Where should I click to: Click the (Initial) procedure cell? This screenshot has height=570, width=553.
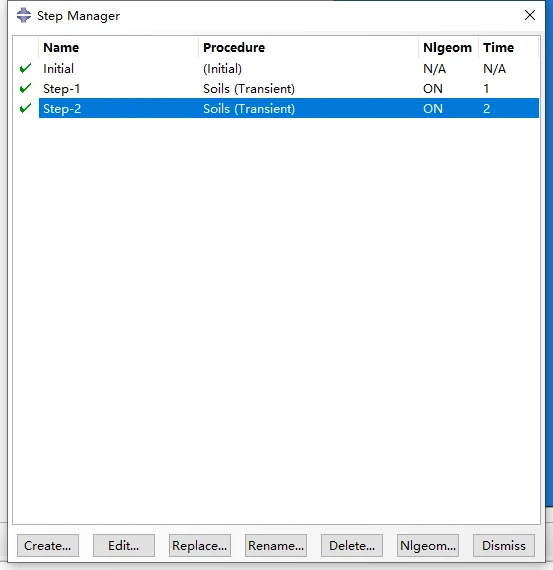point(222,69)
